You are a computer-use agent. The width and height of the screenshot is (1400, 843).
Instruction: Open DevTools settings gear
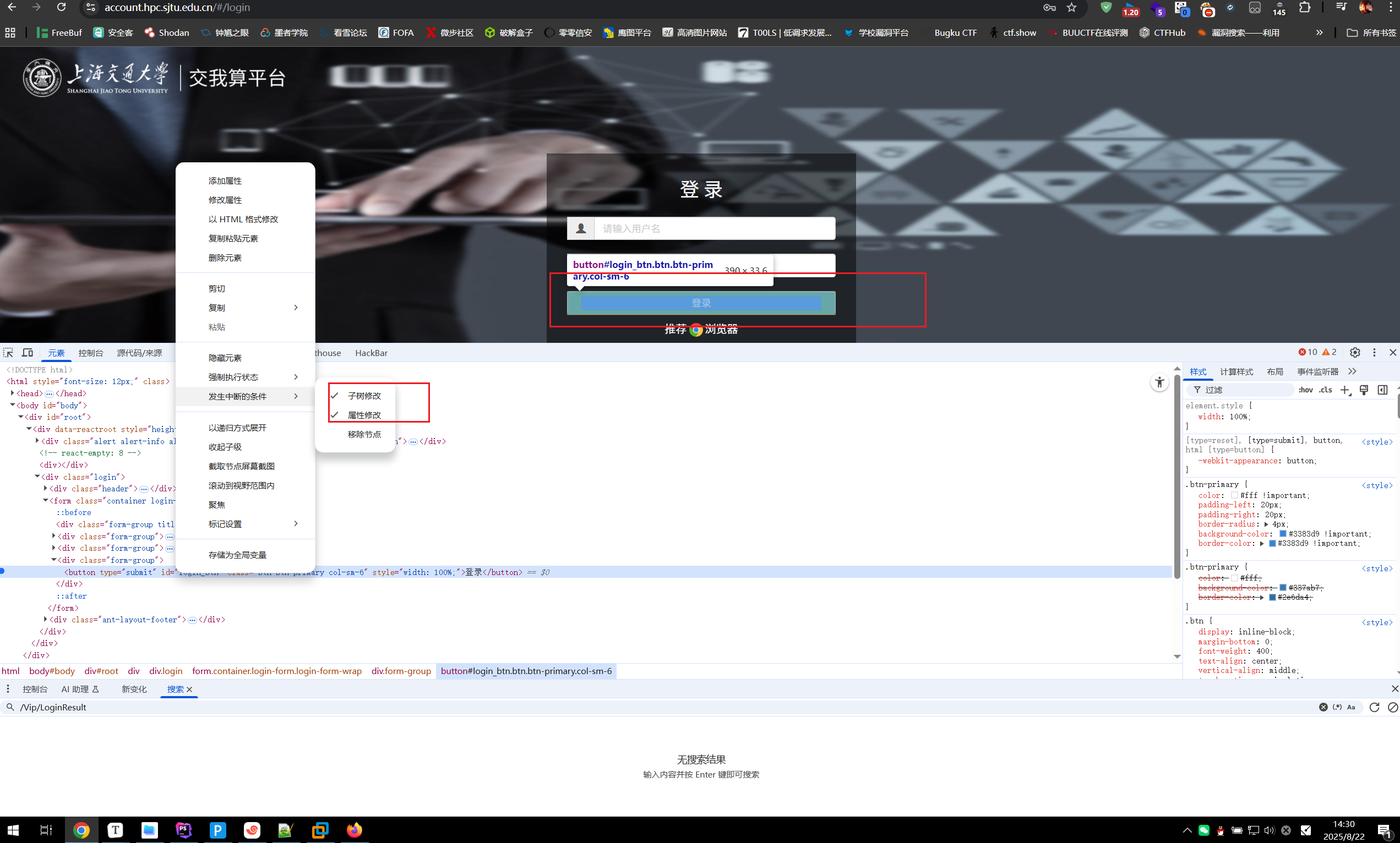[1355, 352]
